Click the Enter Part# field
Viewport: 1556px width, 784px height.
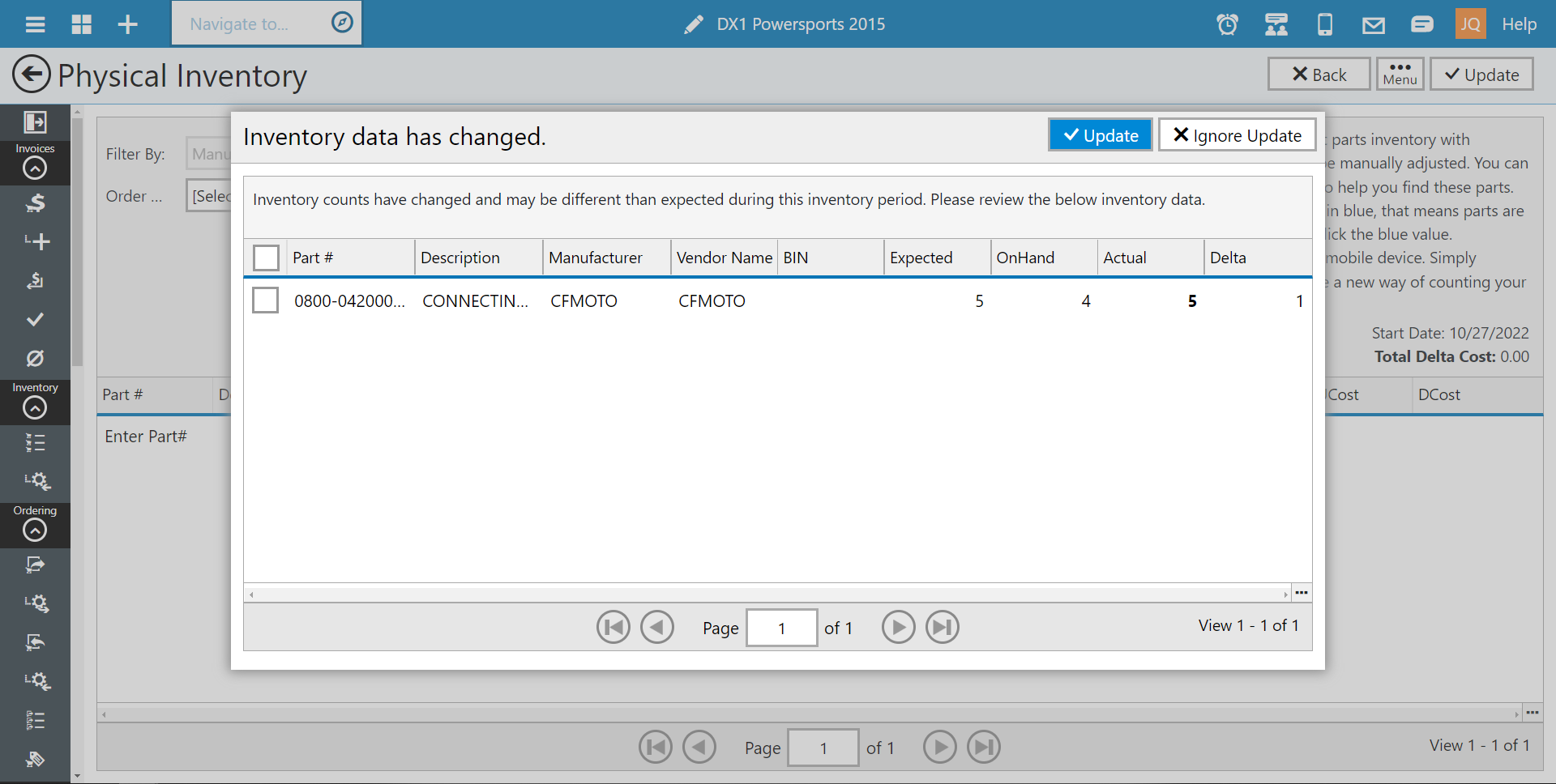(146, 437)
